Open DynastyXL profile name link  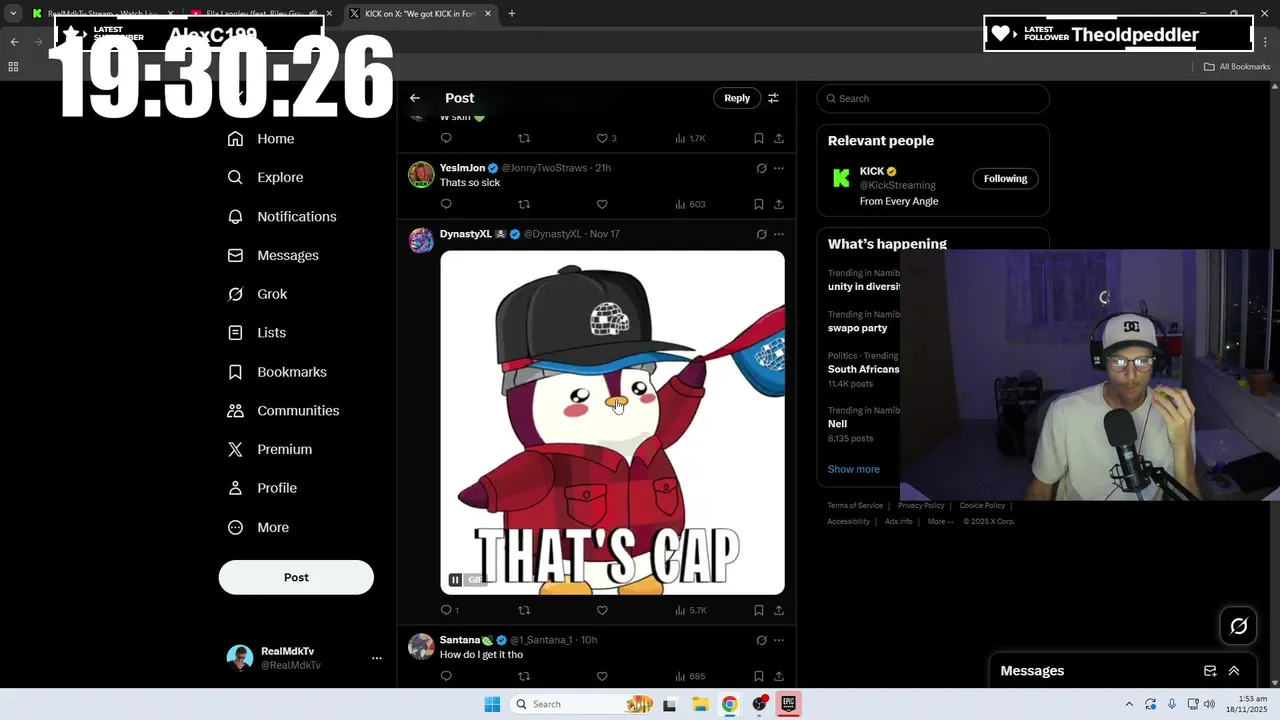(x=466, y=234)
